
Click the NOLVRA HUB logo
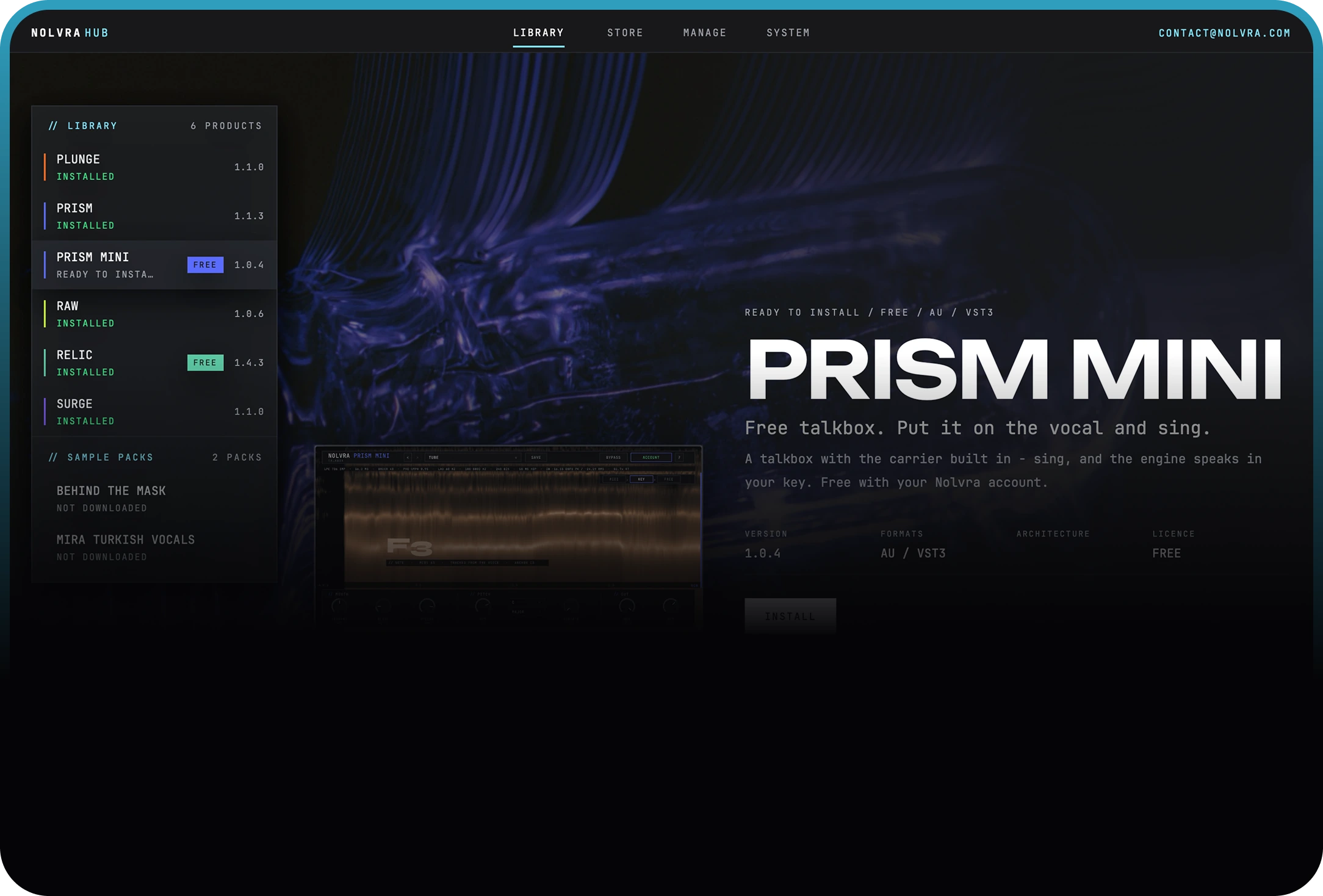[x=70, y=33]
